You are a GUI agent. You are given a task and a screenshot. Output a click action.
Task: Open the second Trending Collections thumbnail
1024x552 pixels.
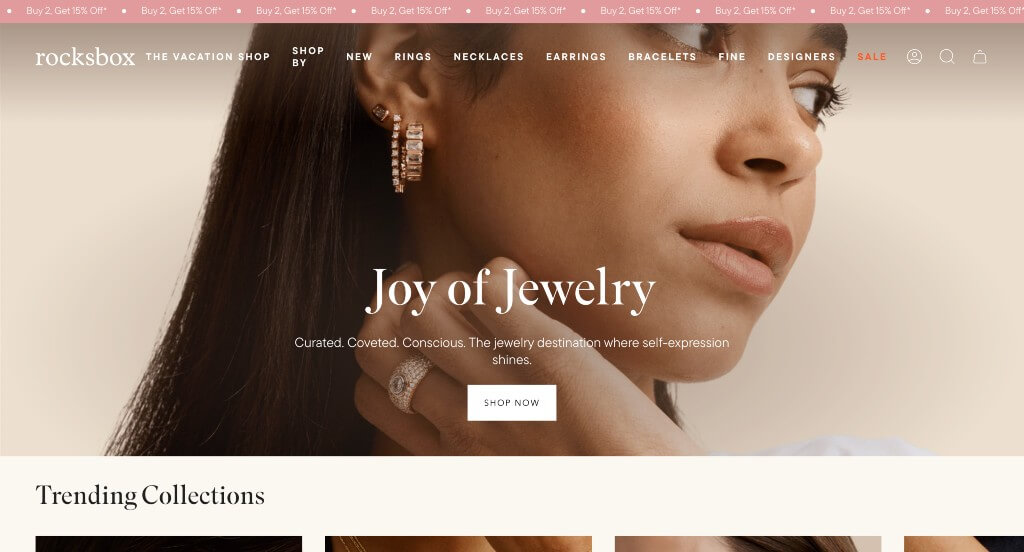pyautogui.click(x=458, y=544)
